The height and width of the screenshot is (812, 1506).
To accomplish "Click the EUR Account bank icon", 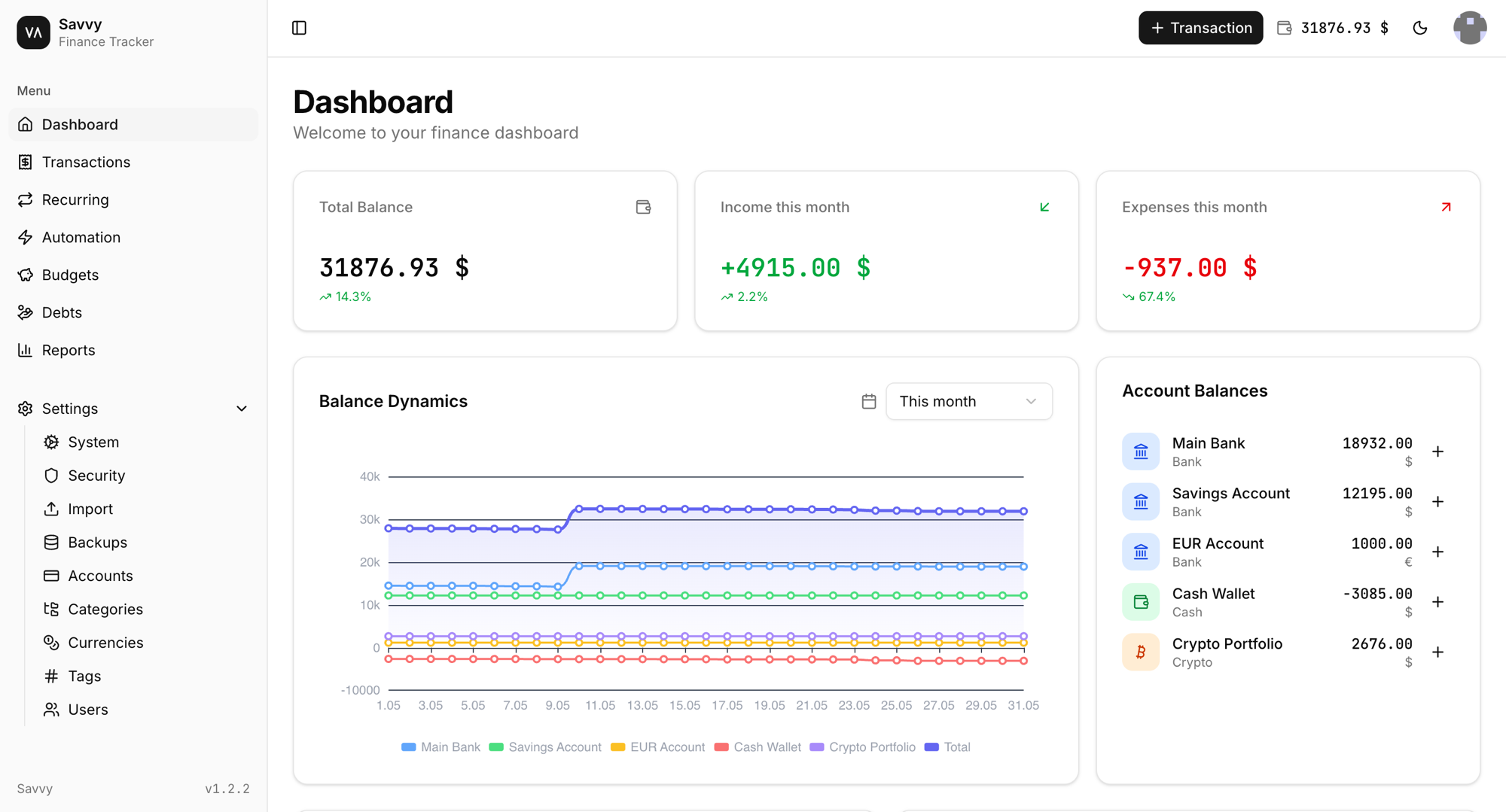I will click(1141, 552).
